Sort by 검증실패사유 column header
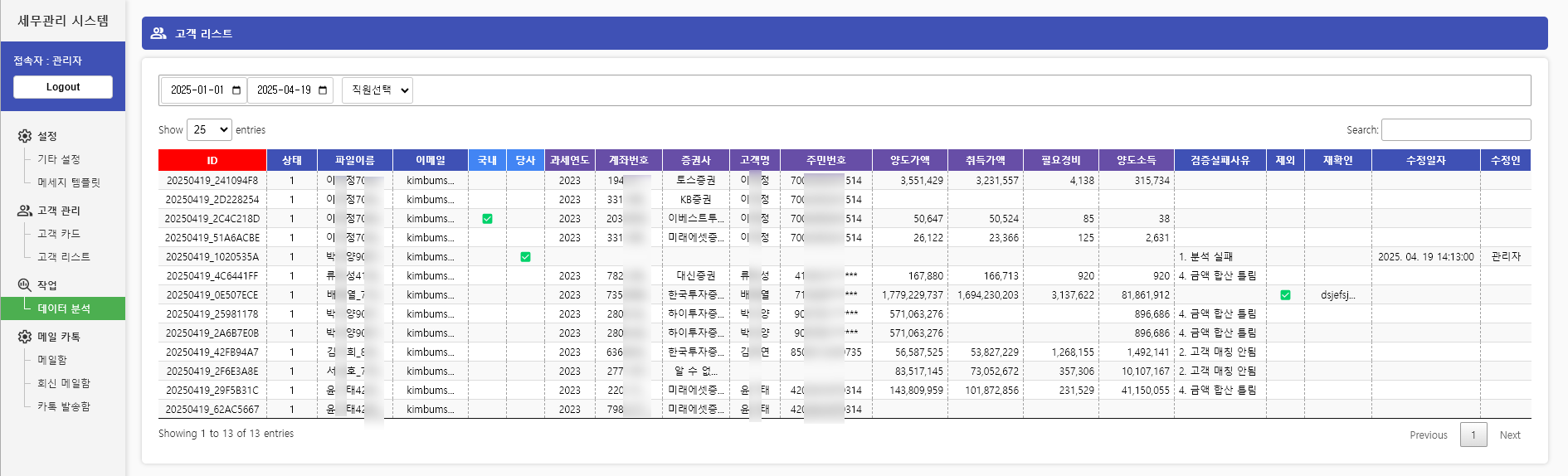Image resolution: width=1568 pixels, height=476 pixels. click(x=1220, y=160)
